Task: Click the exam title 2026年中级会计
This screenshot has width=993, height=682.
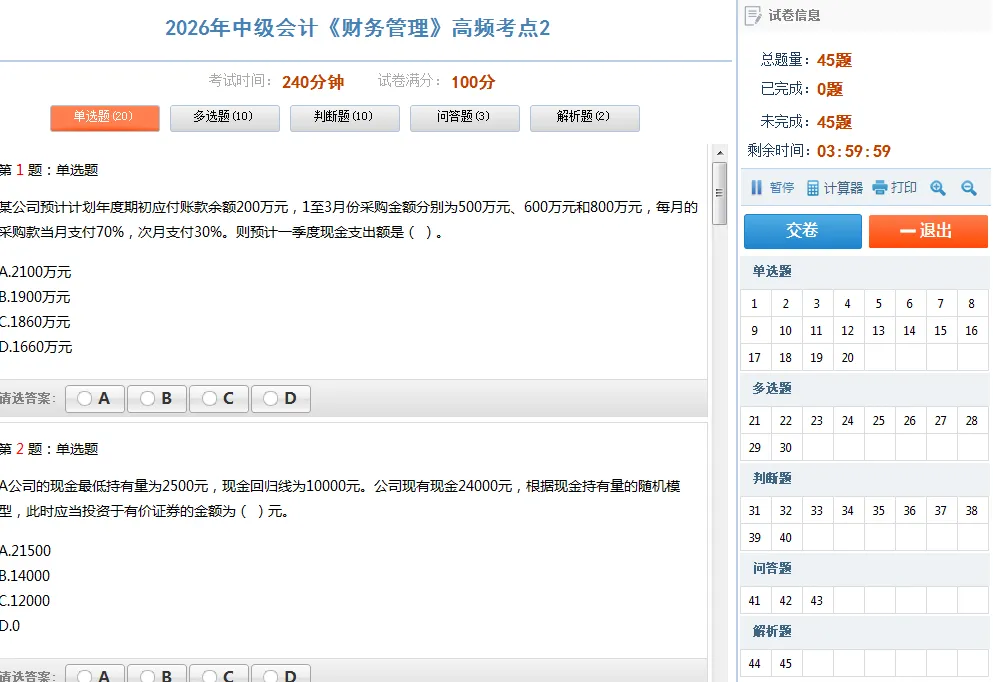Action: [358, 28]
